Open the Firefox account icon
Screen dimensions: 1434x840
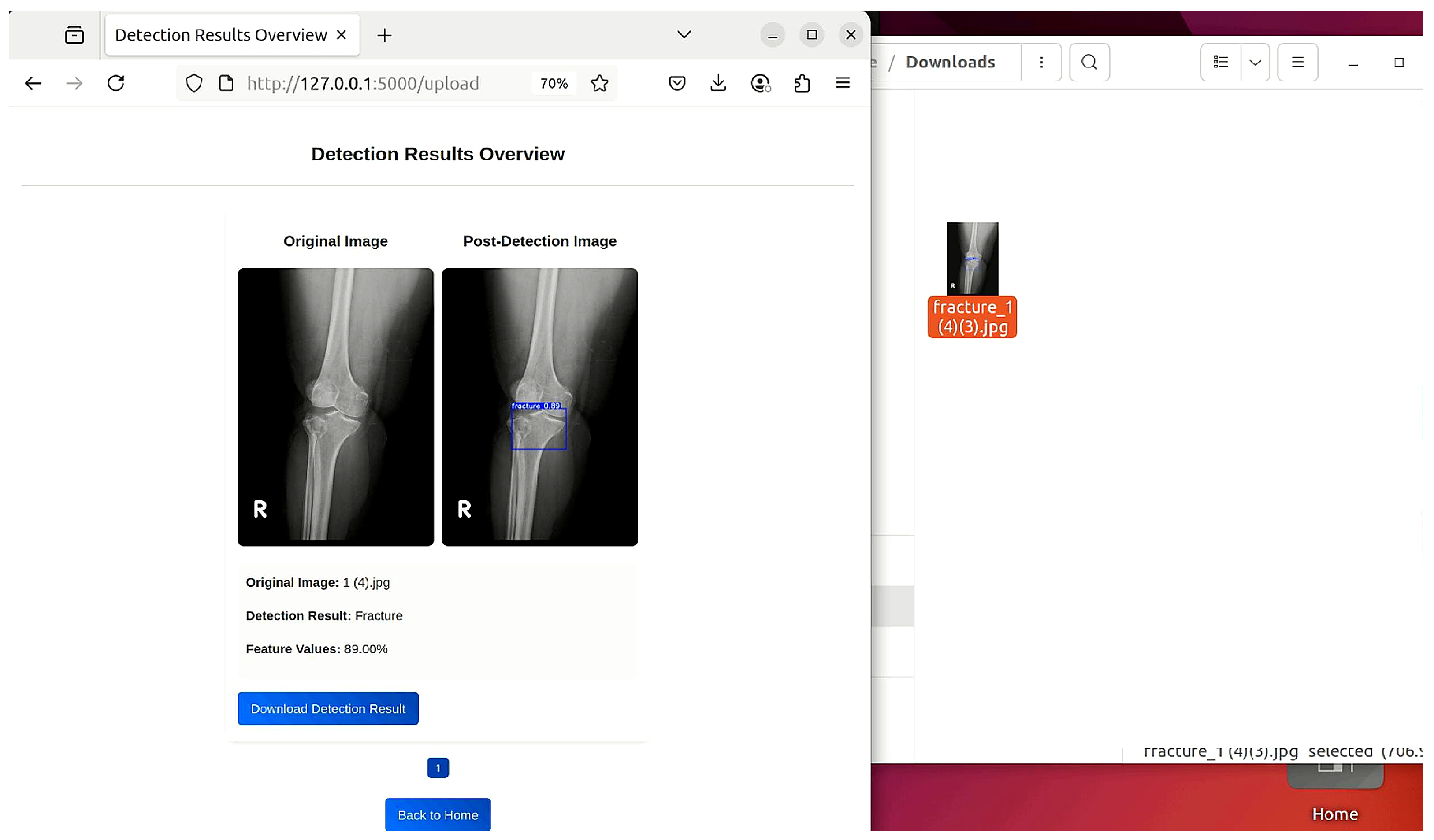click(x=760, y=84)
